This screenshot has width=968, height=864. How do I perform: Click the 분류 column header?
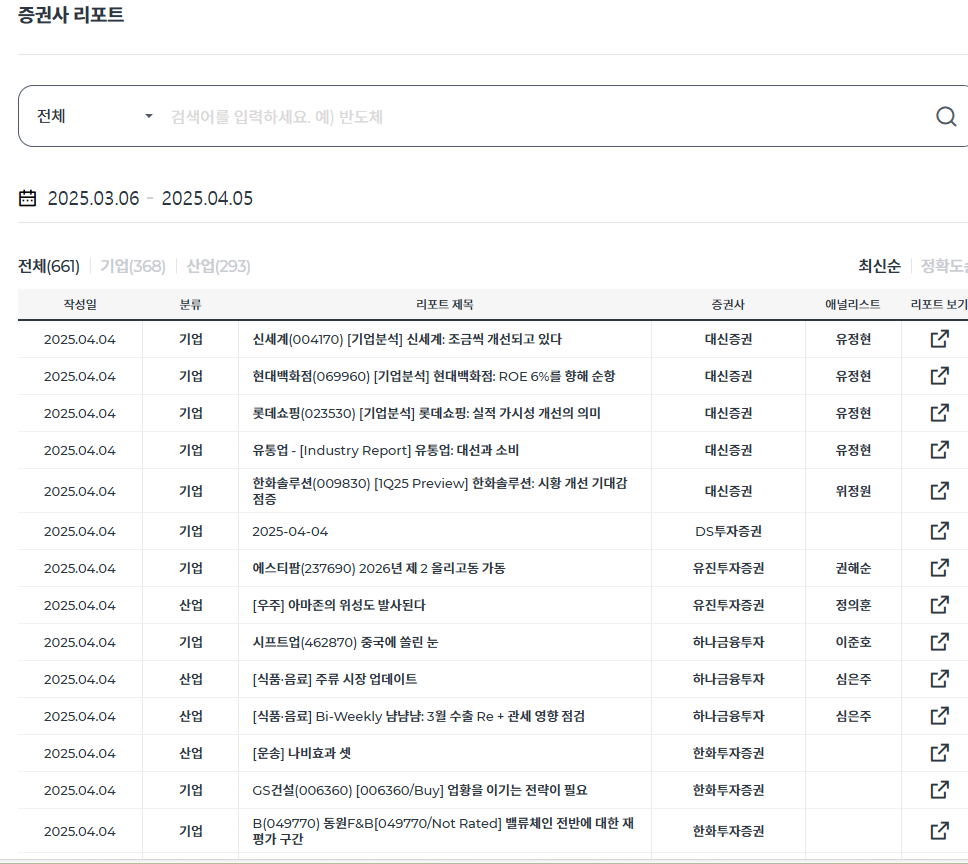pyautogui.click(x=190, y=304)
